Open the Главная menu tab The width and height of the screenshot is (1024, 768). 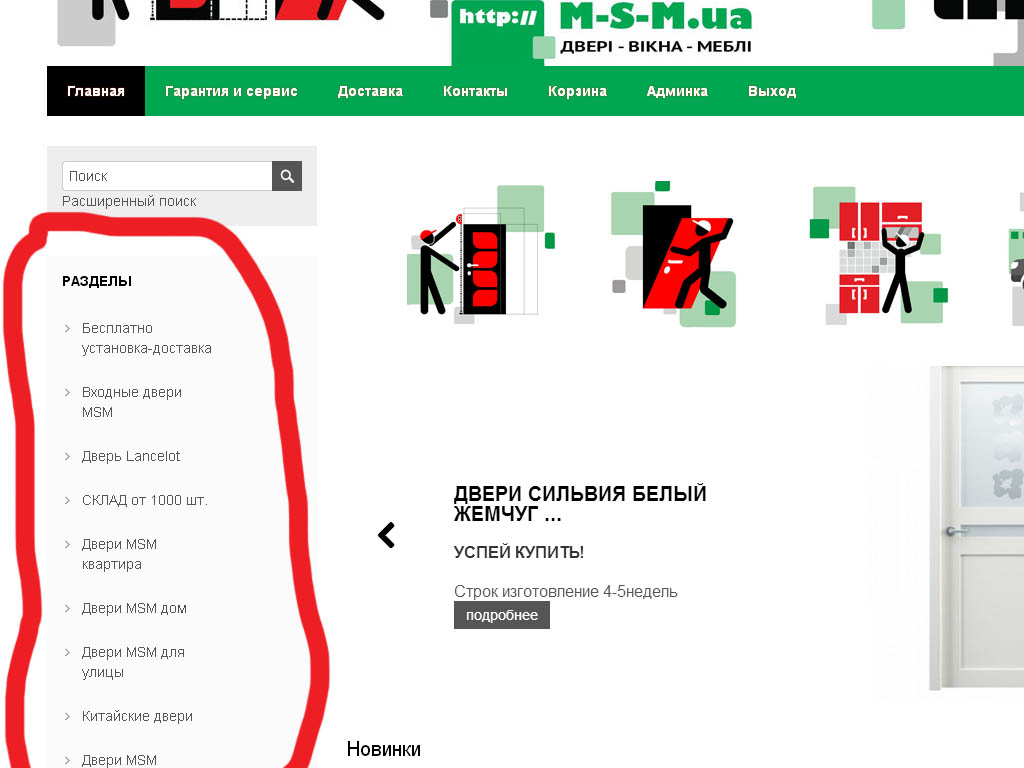pyautogui.click(x=96, y=91)
